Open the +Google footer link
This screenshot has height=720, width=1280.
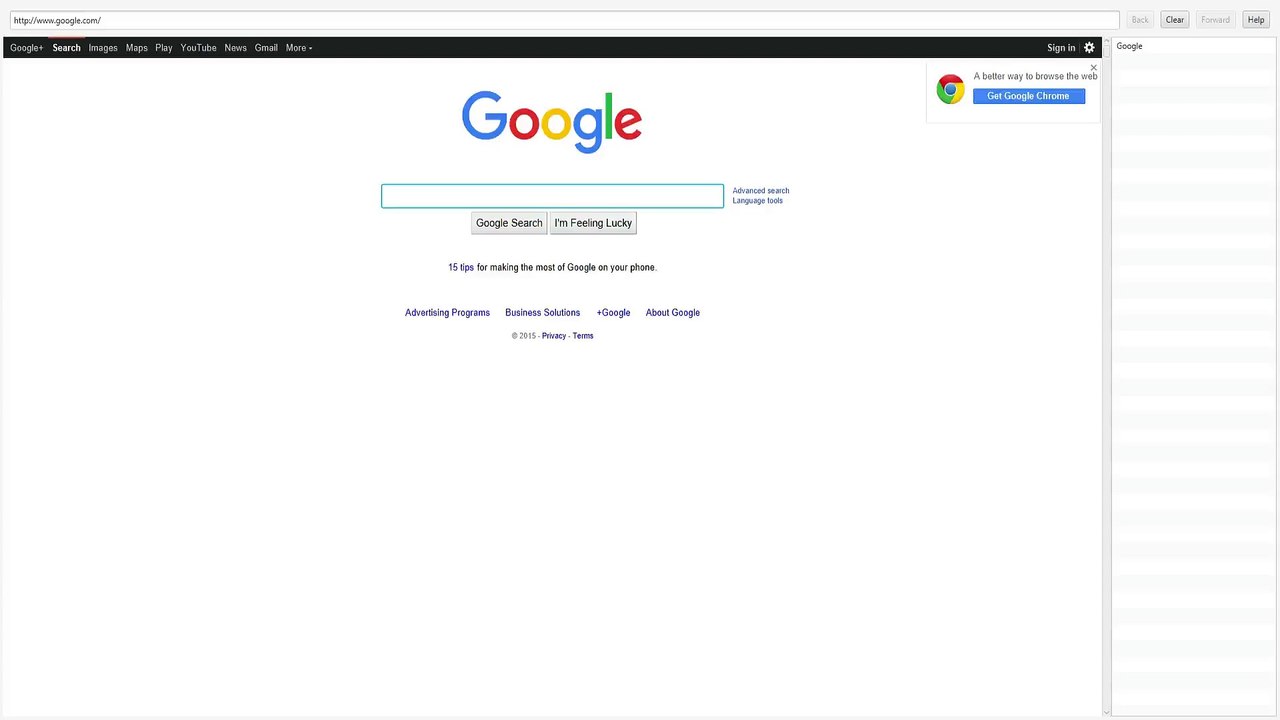pos(614,313)
